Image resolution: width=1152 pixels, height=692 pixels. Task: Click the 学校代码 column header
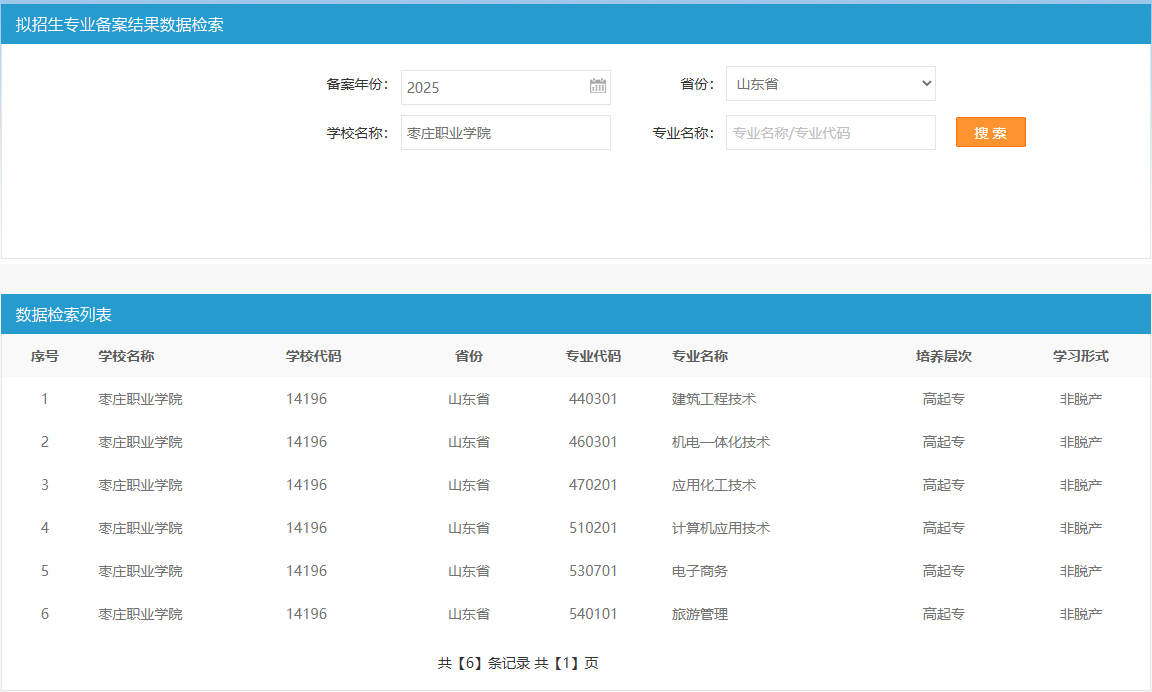click(313, 356)
